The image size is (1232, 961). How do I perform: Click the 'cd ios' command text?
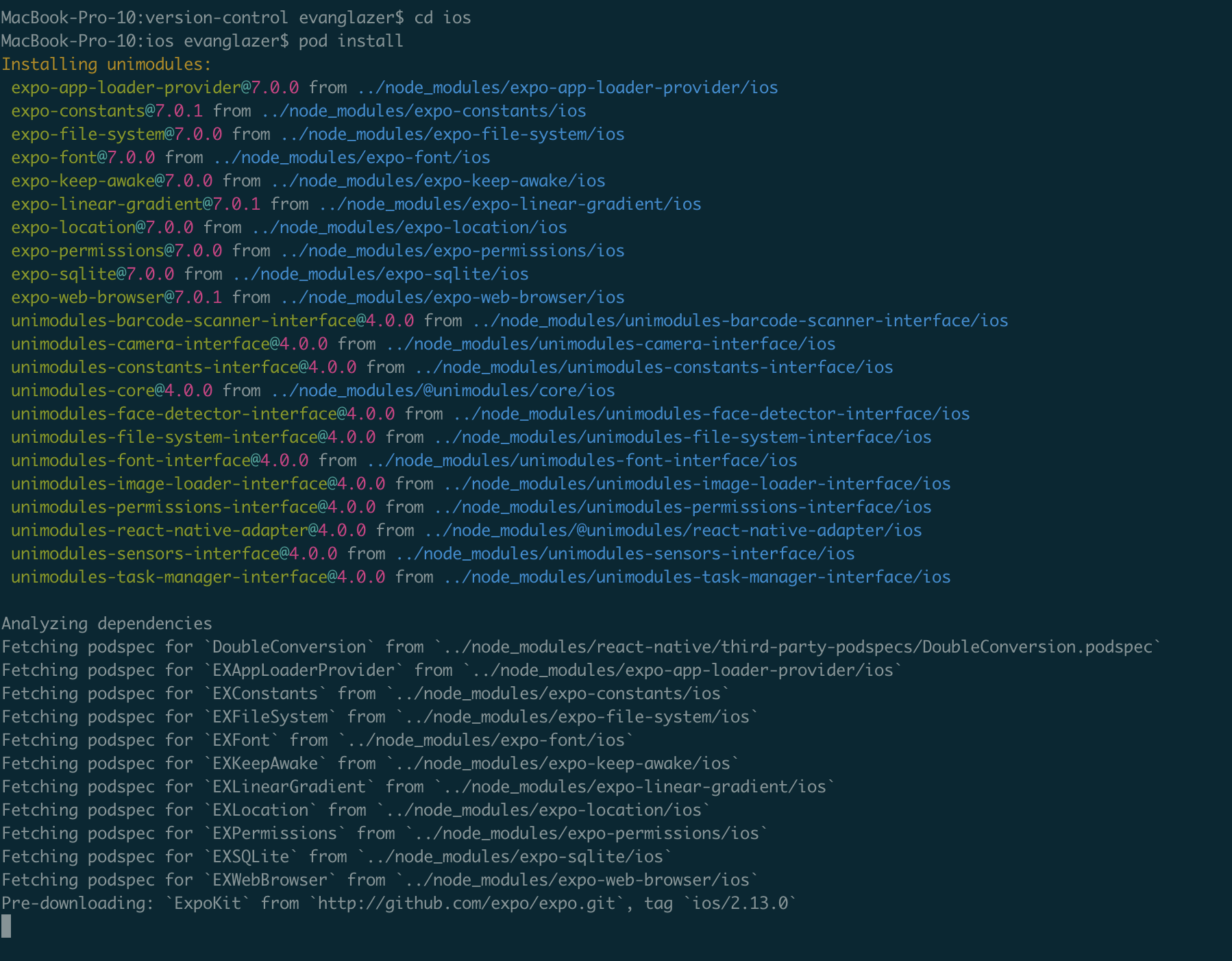(443, 18)
